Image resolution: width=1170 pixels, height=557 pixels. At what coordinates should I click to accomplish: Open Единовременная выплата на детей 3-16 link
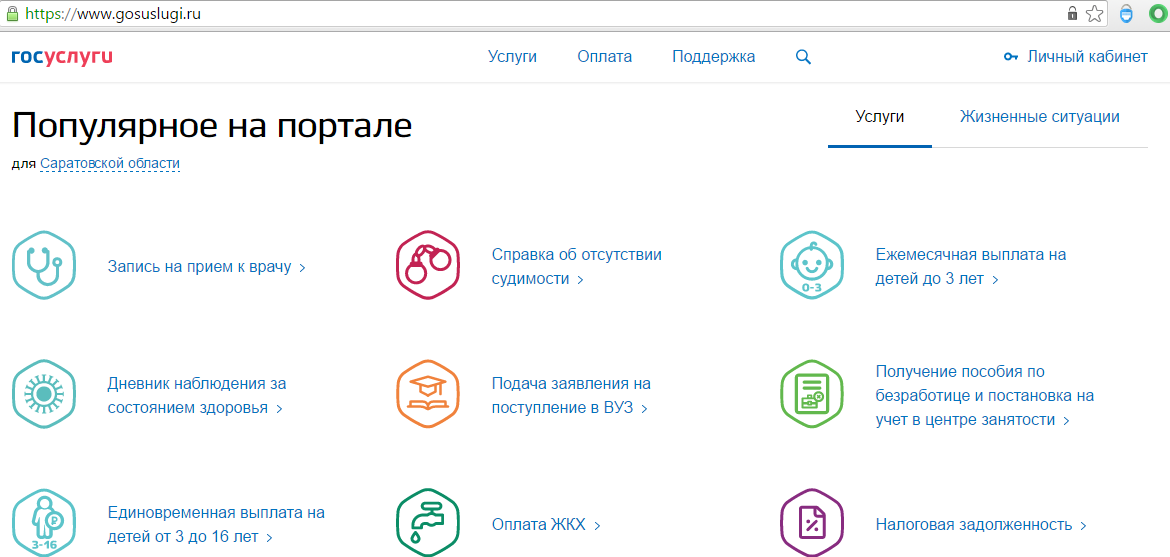[216, 524]
